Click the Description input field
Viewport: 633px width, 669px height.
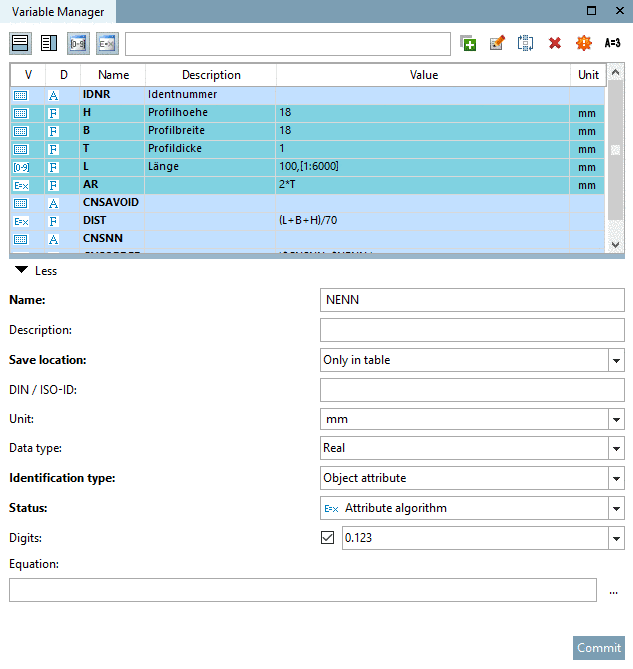pyautogui.click(x=472, y=330)
